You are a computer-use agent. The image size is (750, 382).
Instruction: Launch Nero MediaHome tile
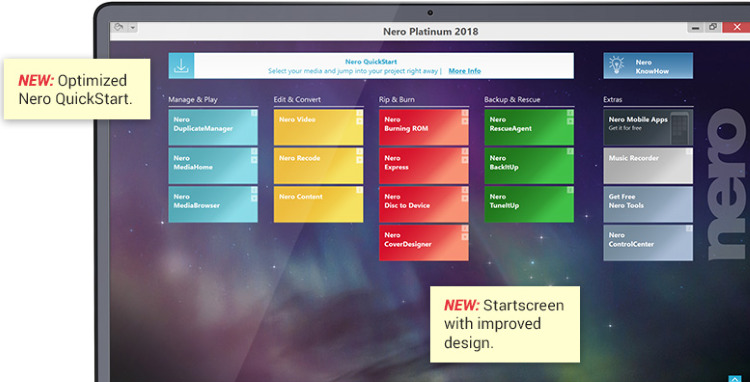(x=213, y=165)
